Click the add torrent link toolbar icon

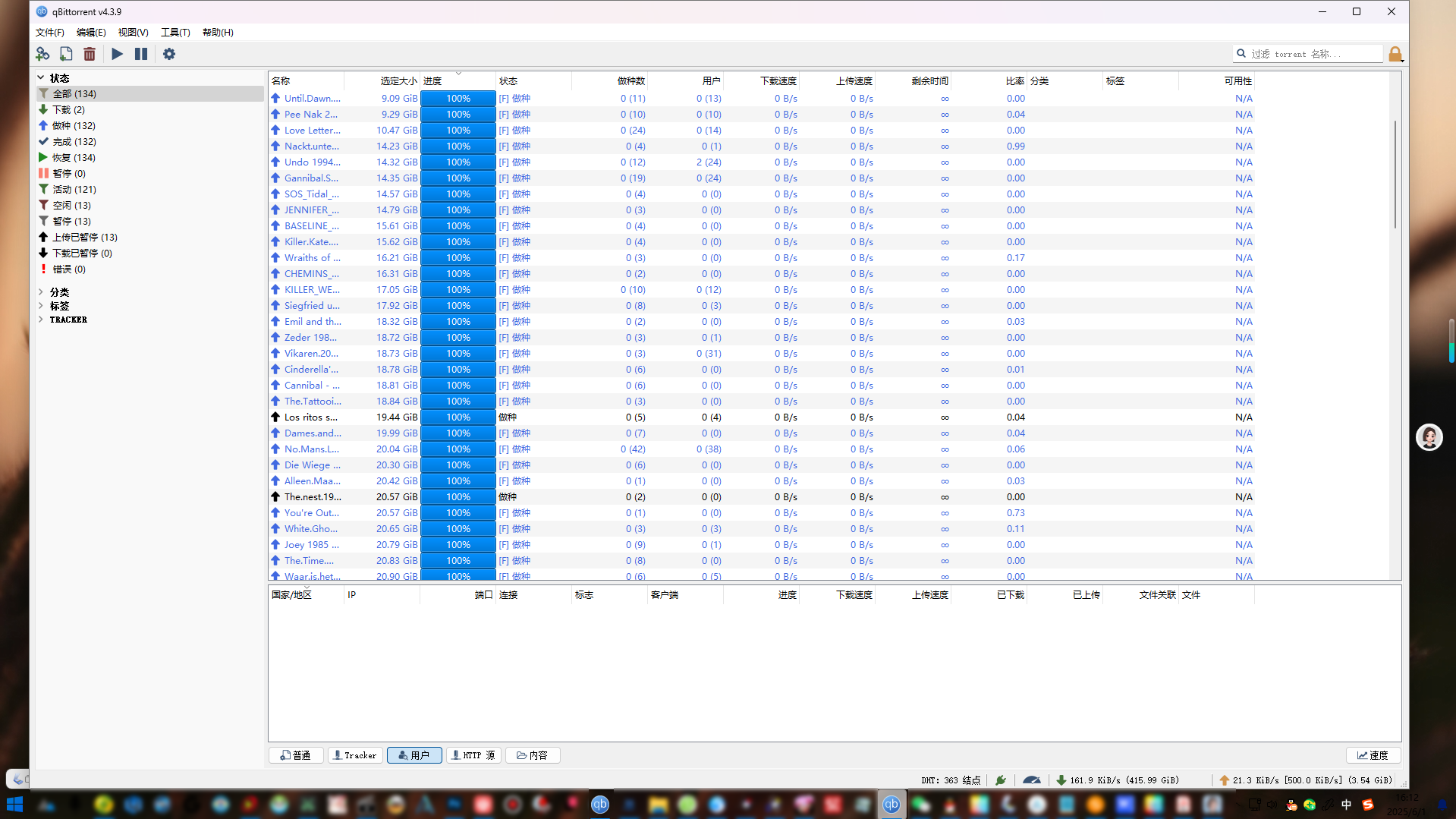click(42, 54)
